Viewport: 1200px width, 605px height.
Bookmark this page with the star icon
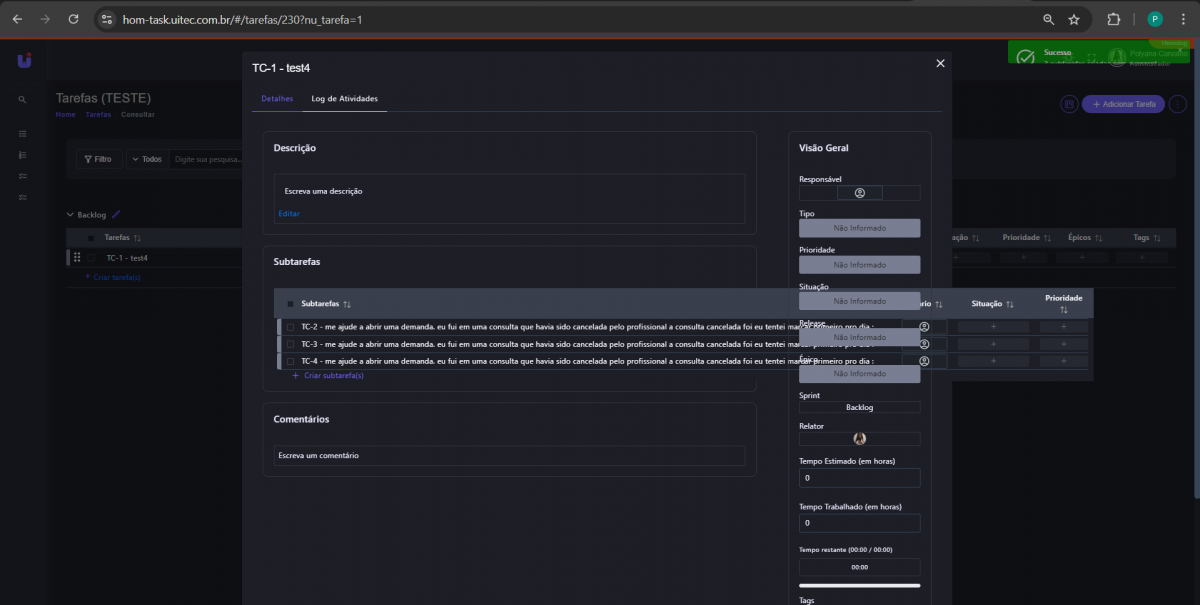[x=1074, y=19]
